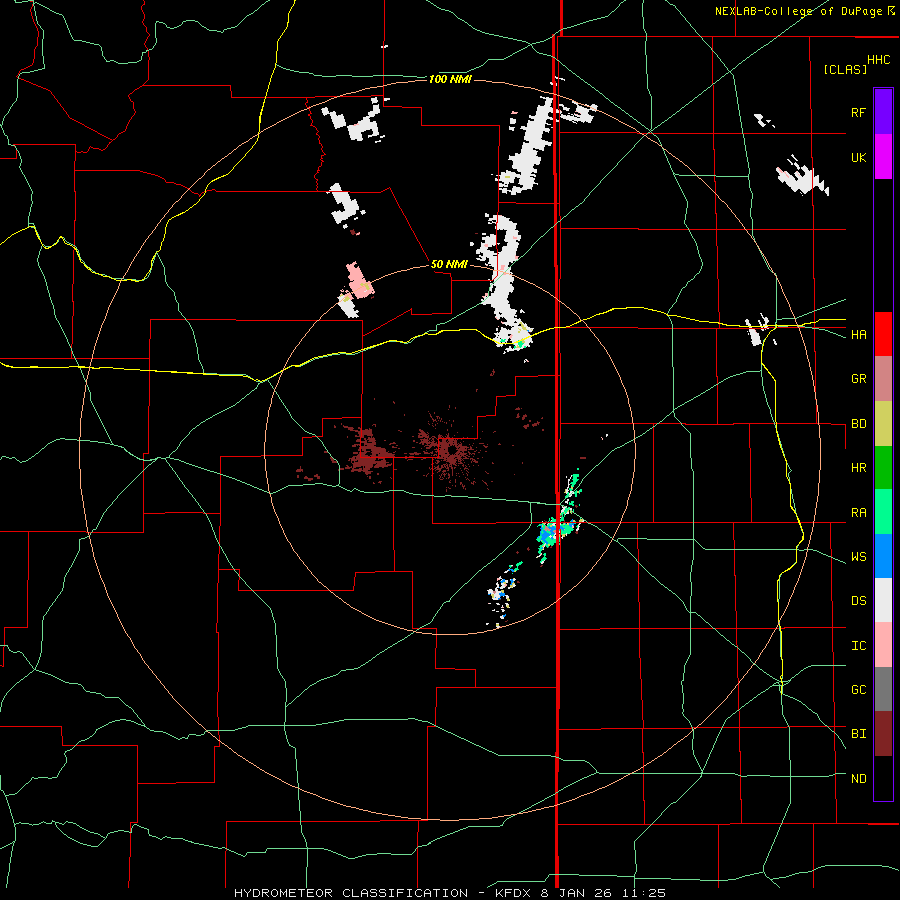The width and height of the screenshot is (900, 900).
Task: Click the "WS" legend label
Action: (x=858, y=557)
